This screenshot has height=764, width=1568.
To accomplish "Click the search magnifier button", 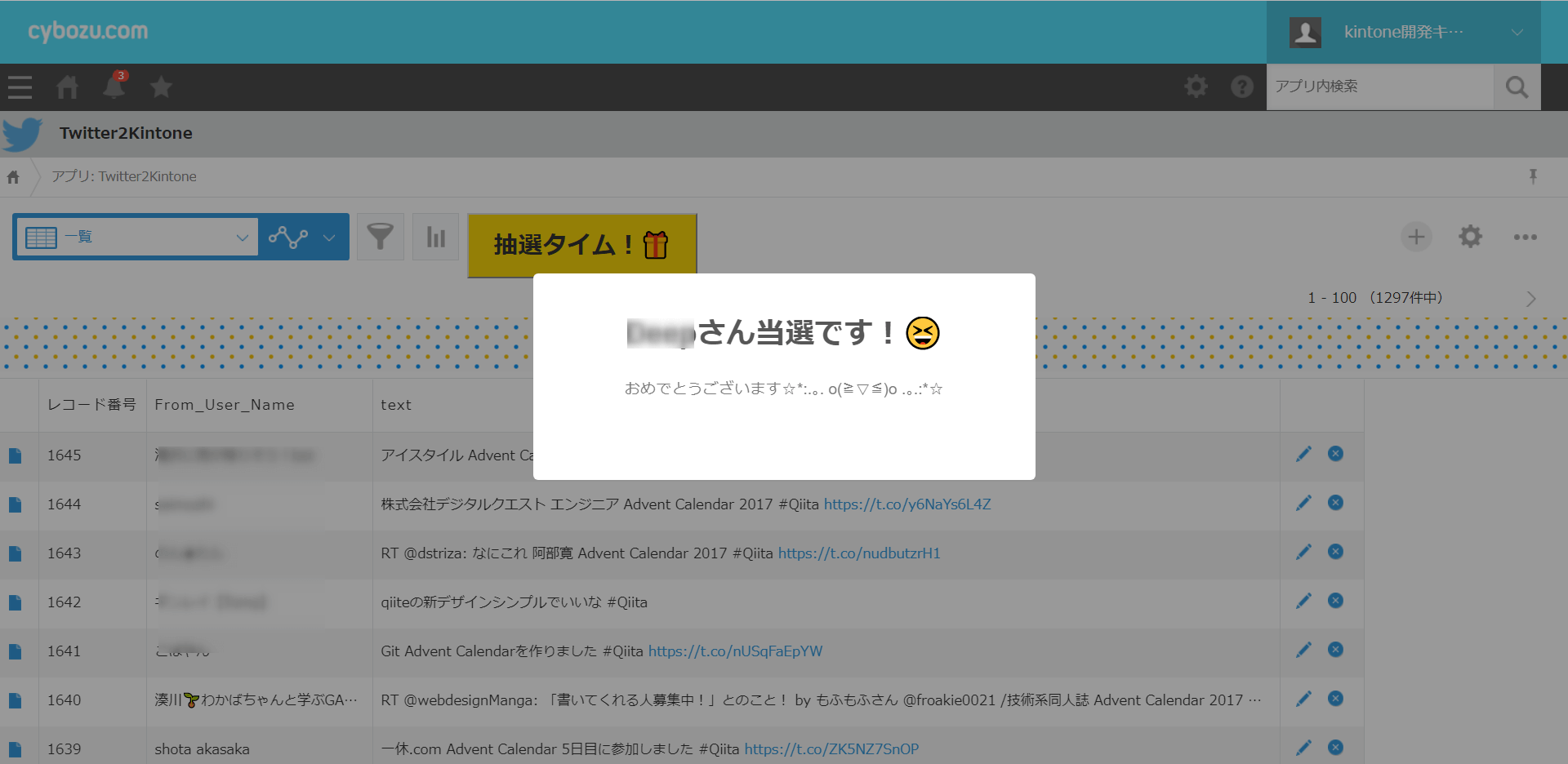I will pos(1517,87).
